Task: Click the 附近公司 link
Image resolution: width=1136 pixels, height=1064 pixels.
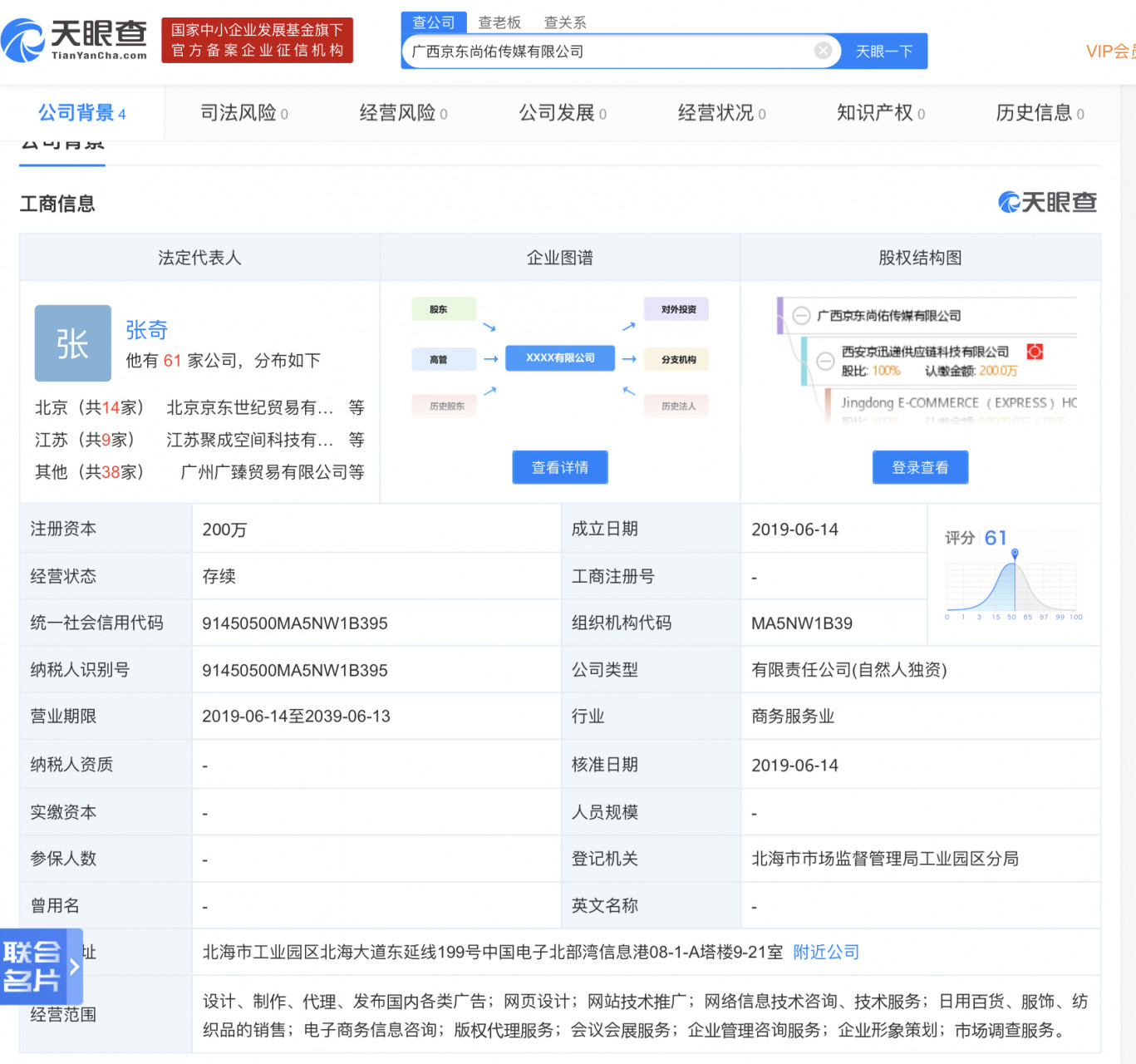Action: [x=826, y=952]
